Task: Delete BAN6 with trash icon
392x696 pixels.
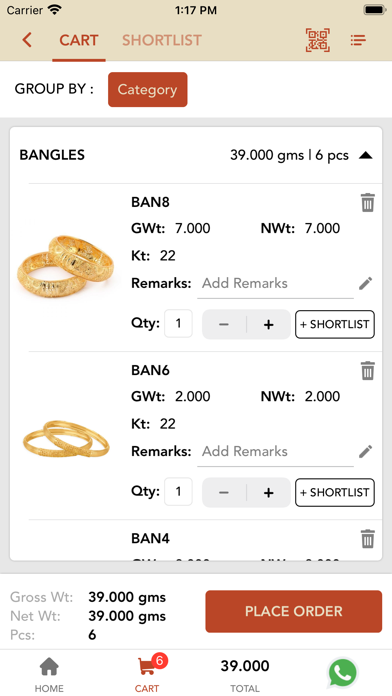Action: point(368,371)
